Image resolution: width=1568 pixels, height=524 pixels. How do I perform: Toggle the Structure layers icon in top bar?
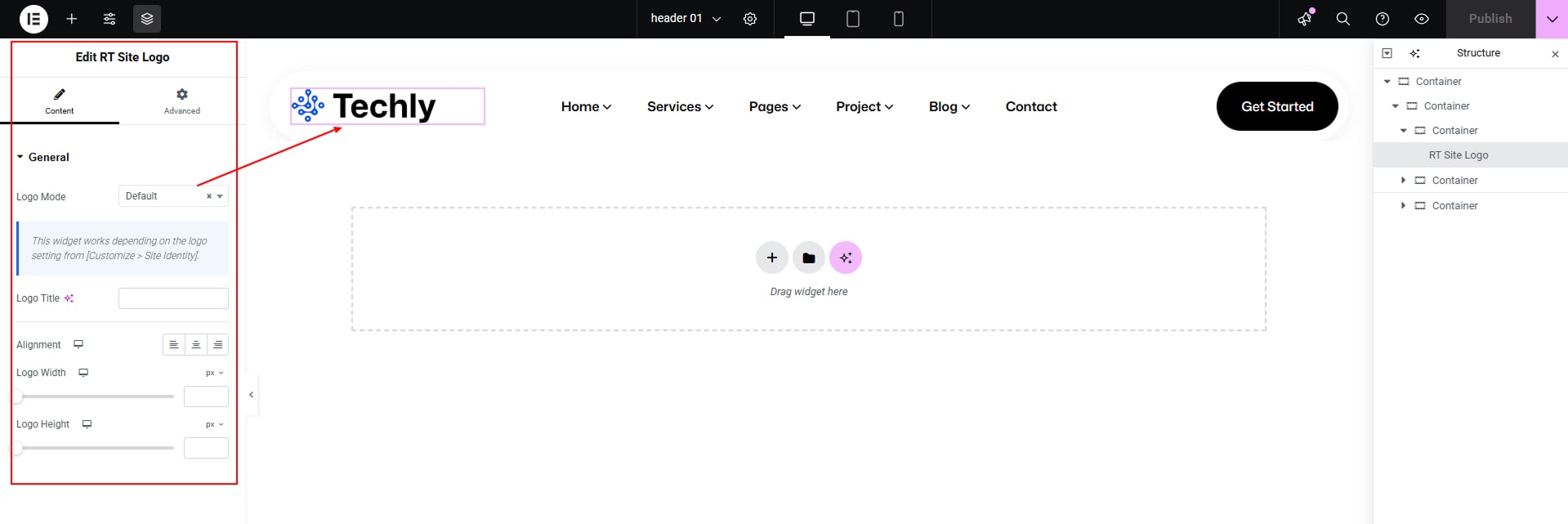point(147,19)
